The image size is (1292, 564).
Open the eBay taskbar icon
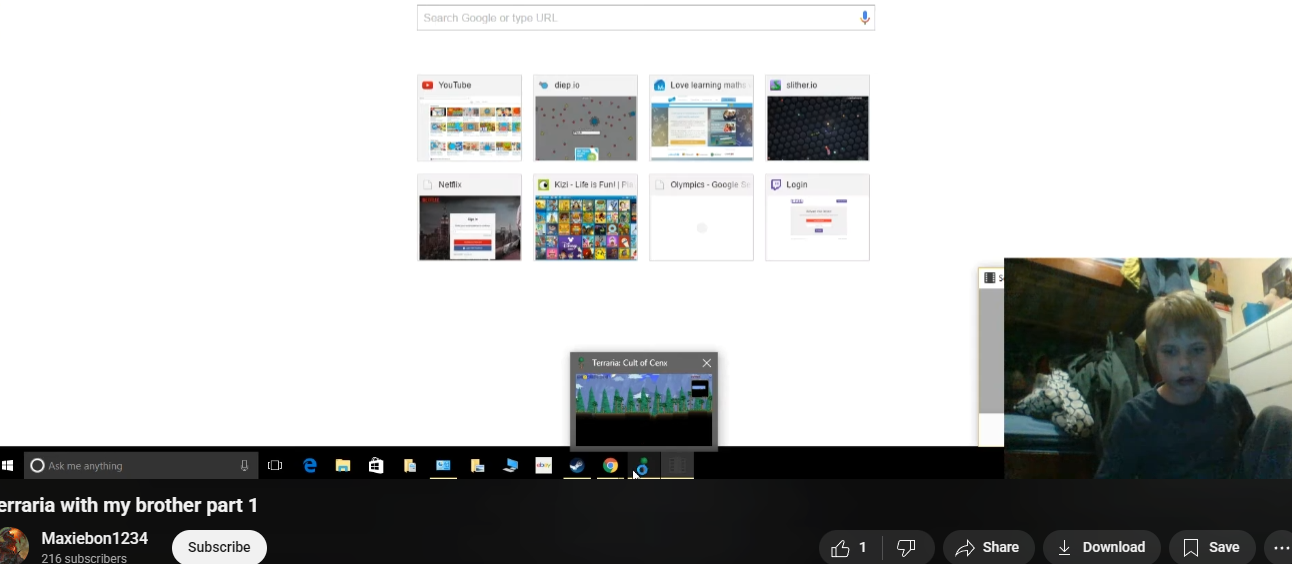pos(543,465)
